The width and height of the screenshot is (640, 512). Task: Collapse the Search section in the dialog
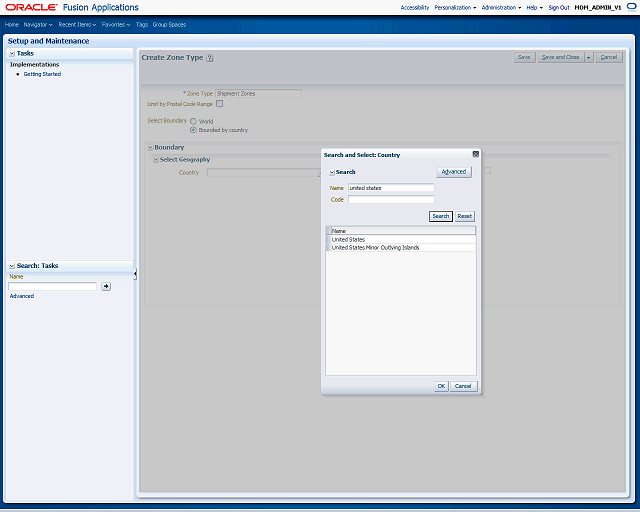coord(332,172)
